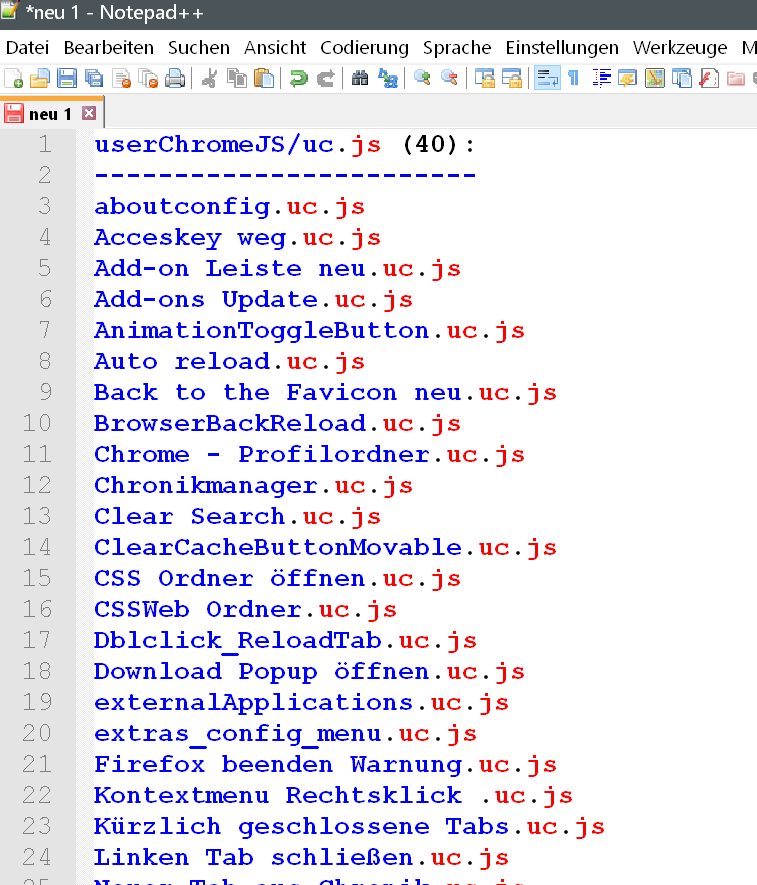757x885 pixels.
Task: Click the line 'Clear Search.uc.js'
Action: click(x=237, y=517)
